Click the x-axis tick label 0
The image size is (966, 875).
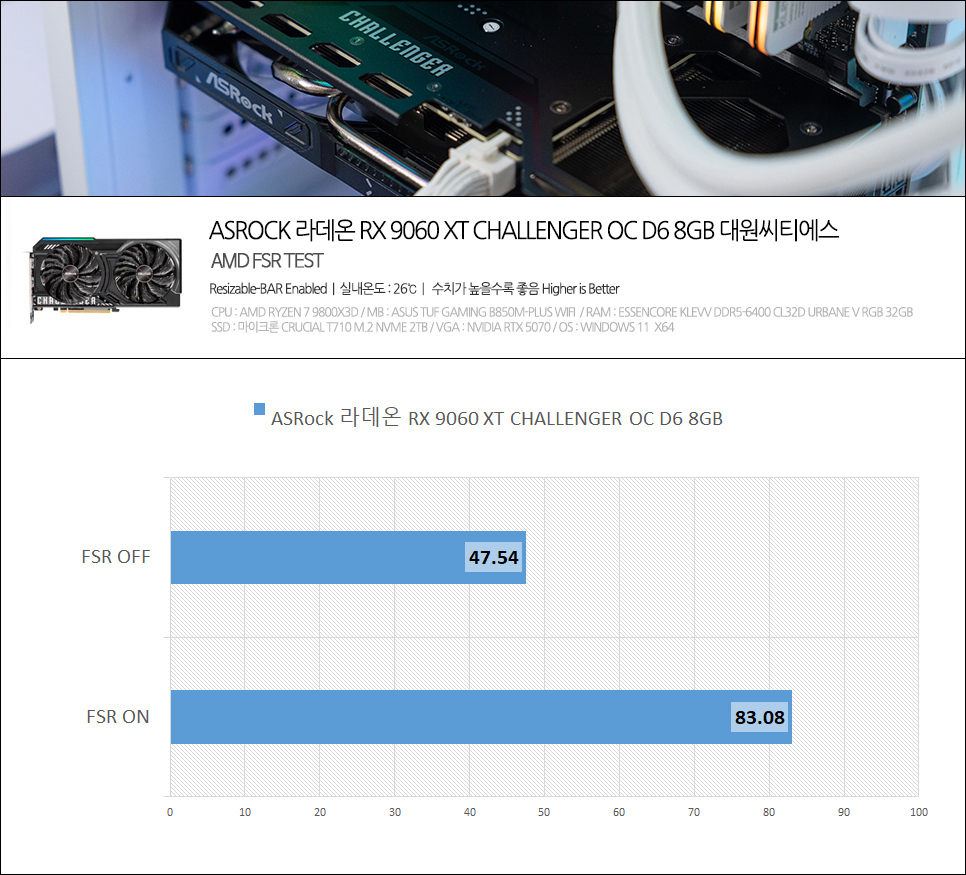point(170,812)
